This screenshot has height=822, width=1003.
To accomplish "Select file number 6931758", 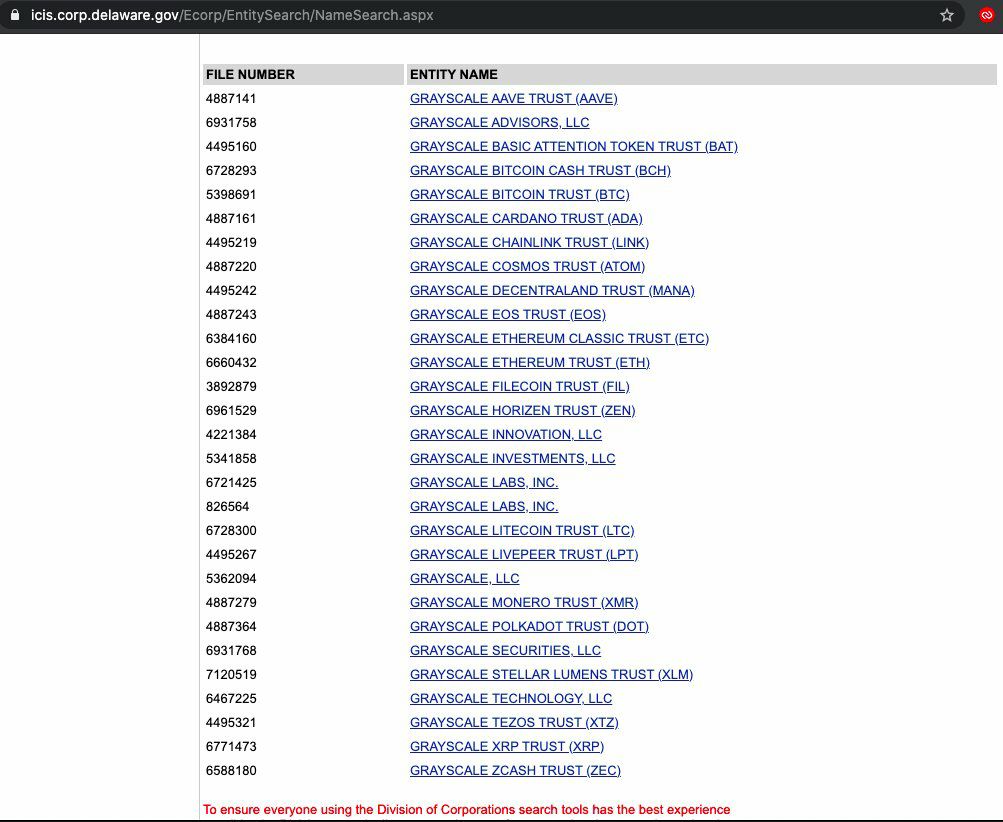I will click(x=231, y=122).
